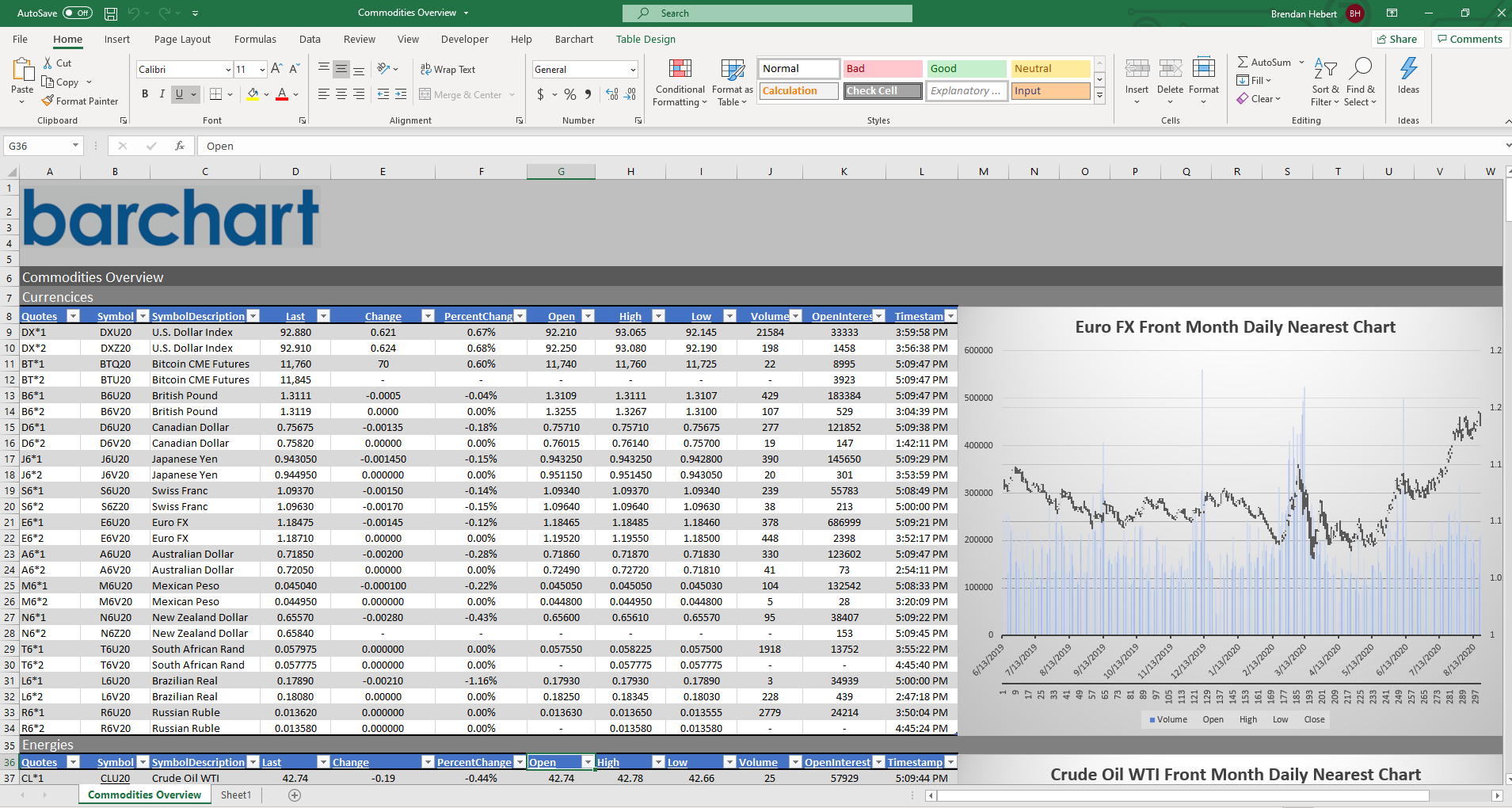This screenshot has width=1512, height=808.
Task: Apply the Font Color red A
Action: pyautogui.click(x=282, y=94)
